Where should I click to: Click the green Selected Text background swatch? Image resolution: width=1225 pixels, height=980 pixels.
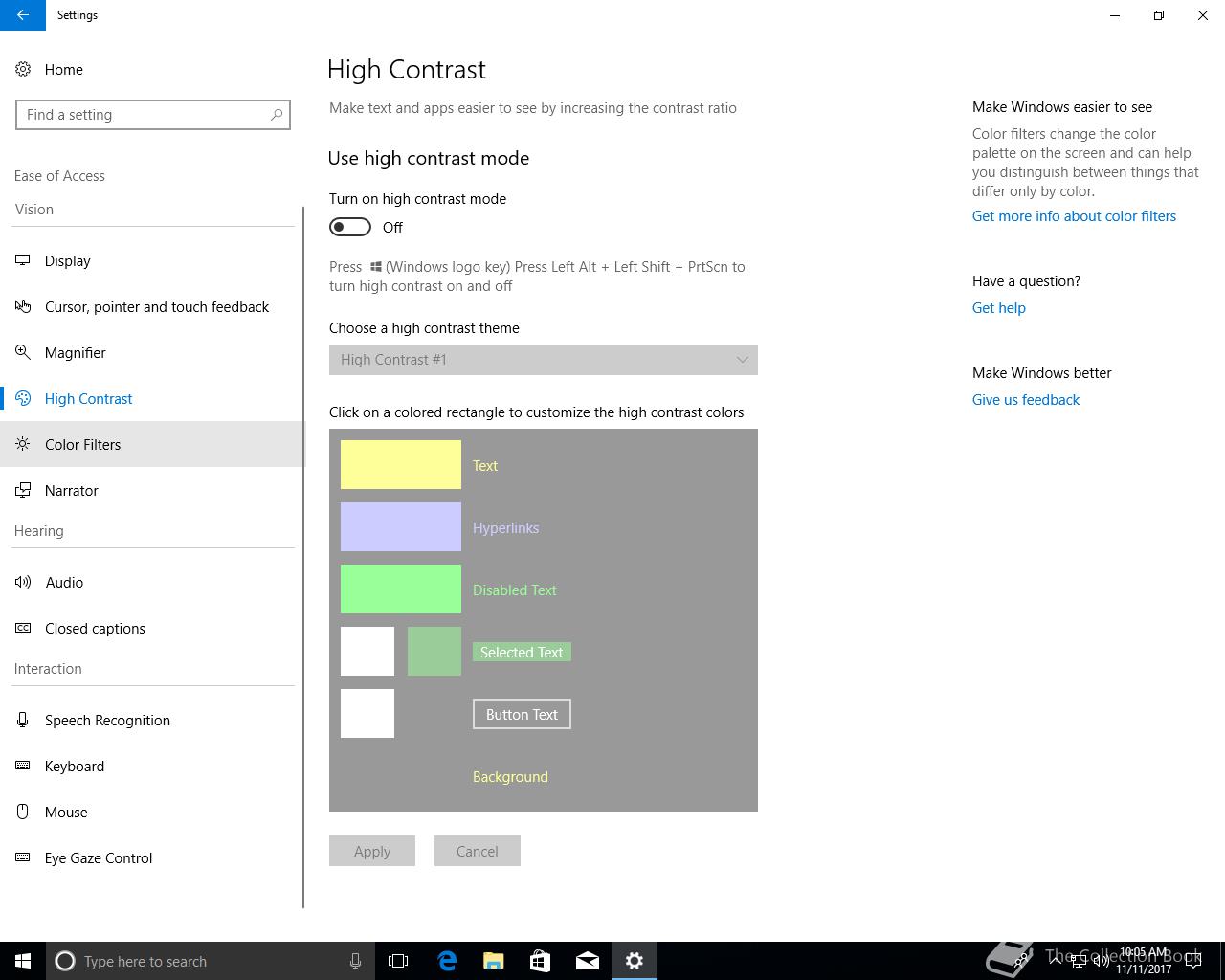(434, 652)
